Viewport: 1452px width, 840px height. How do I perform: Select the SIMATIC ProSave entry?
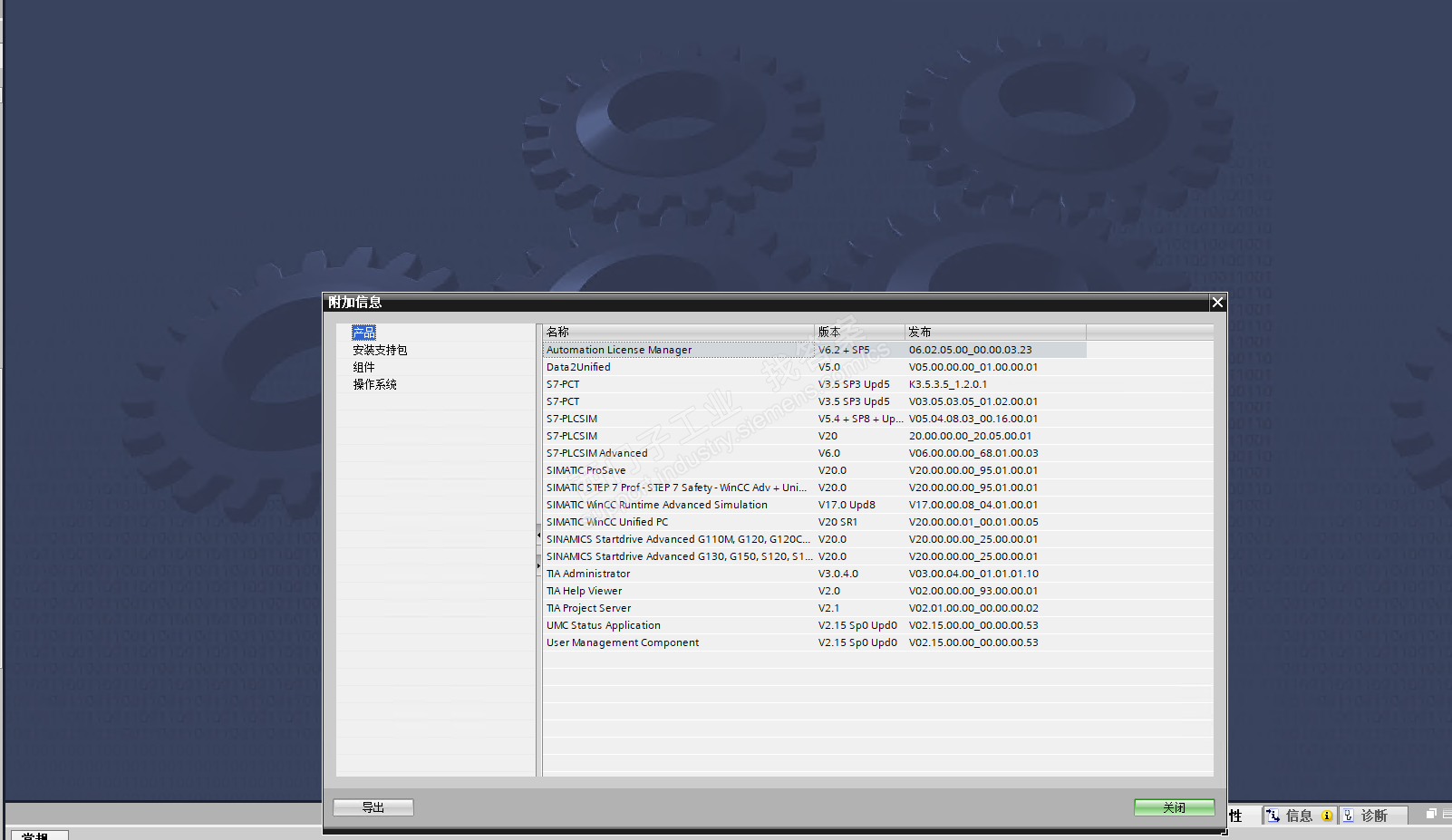point(586,470)
